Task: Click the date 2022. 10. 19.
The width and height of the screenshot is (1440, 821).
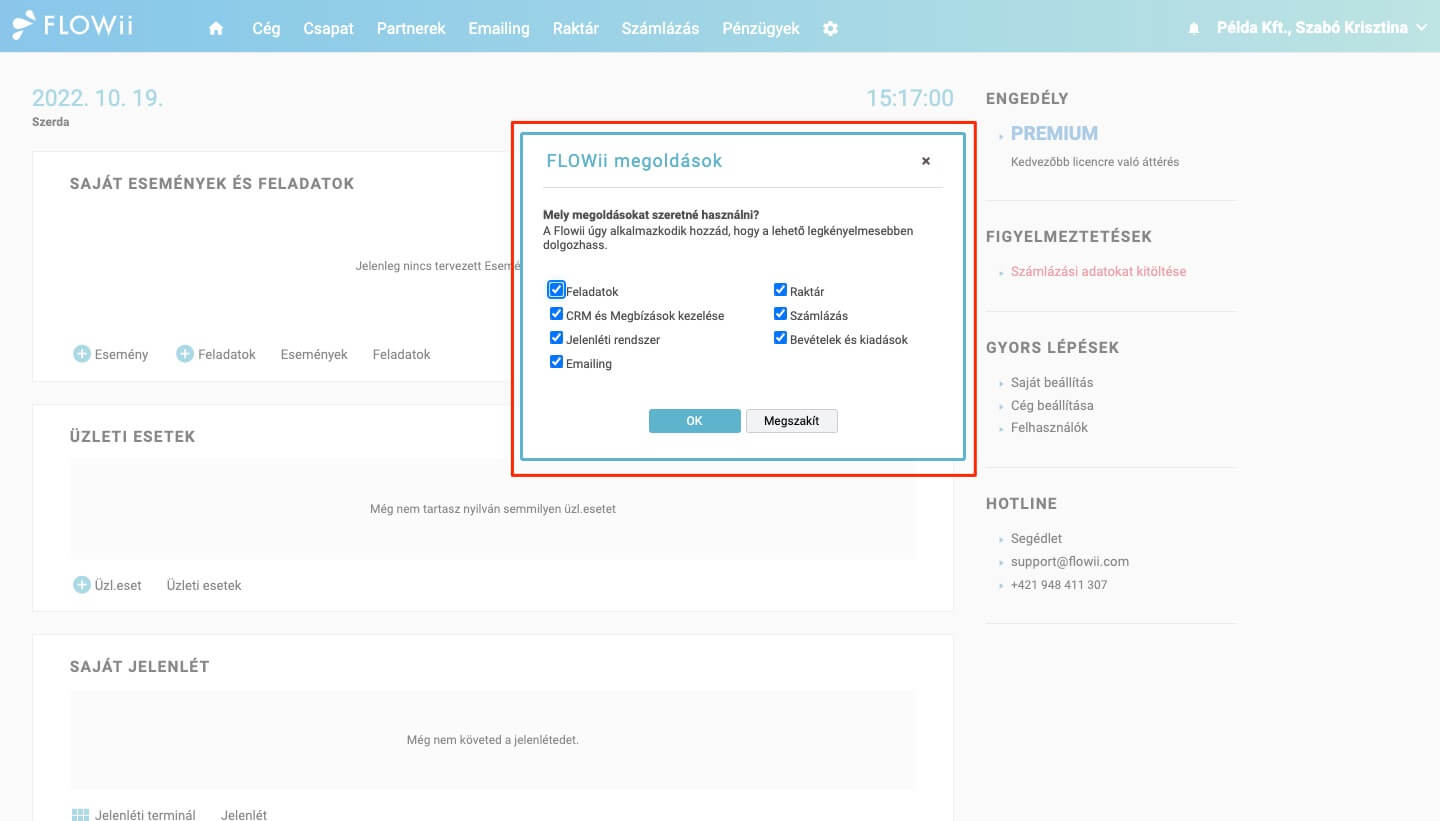Action: pos(98,98)
